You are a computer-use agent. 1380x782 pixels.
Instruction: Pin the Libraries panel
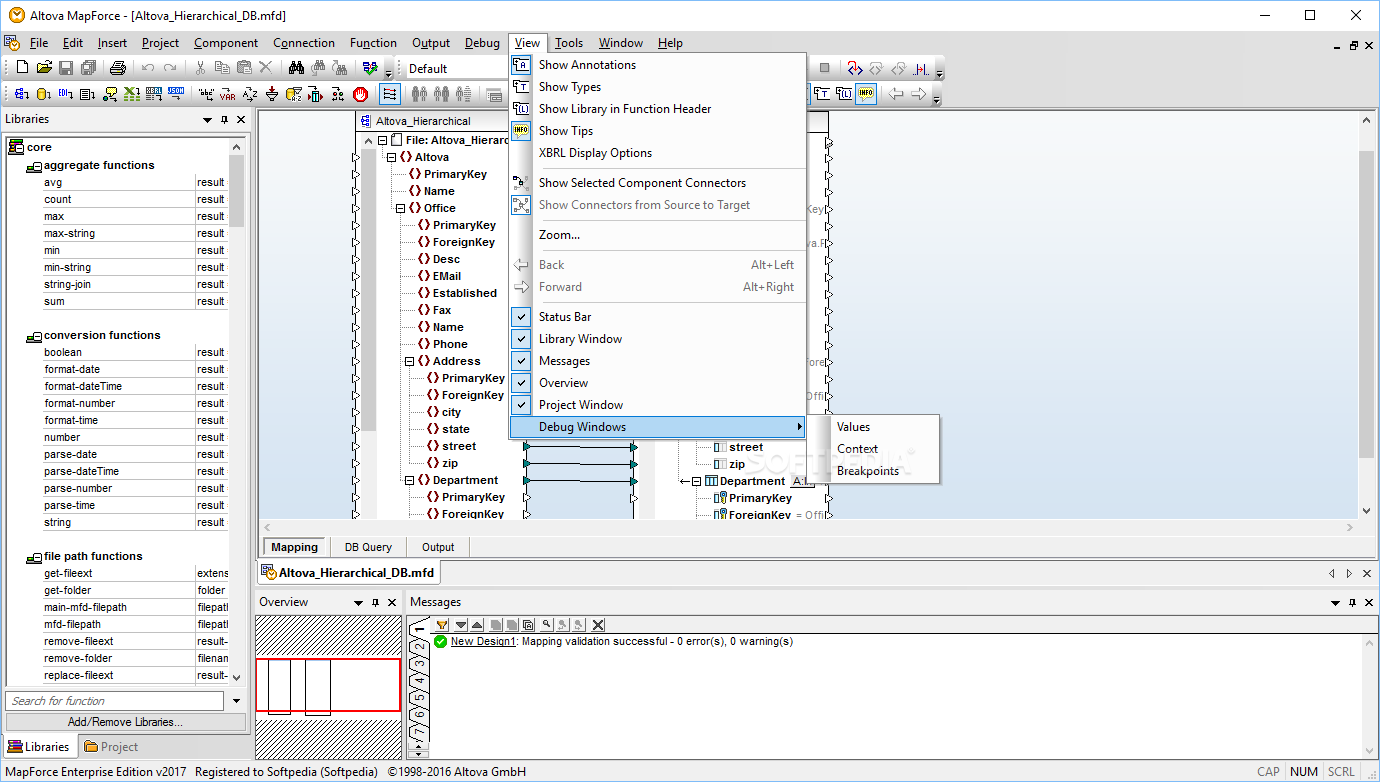(224, 119)
